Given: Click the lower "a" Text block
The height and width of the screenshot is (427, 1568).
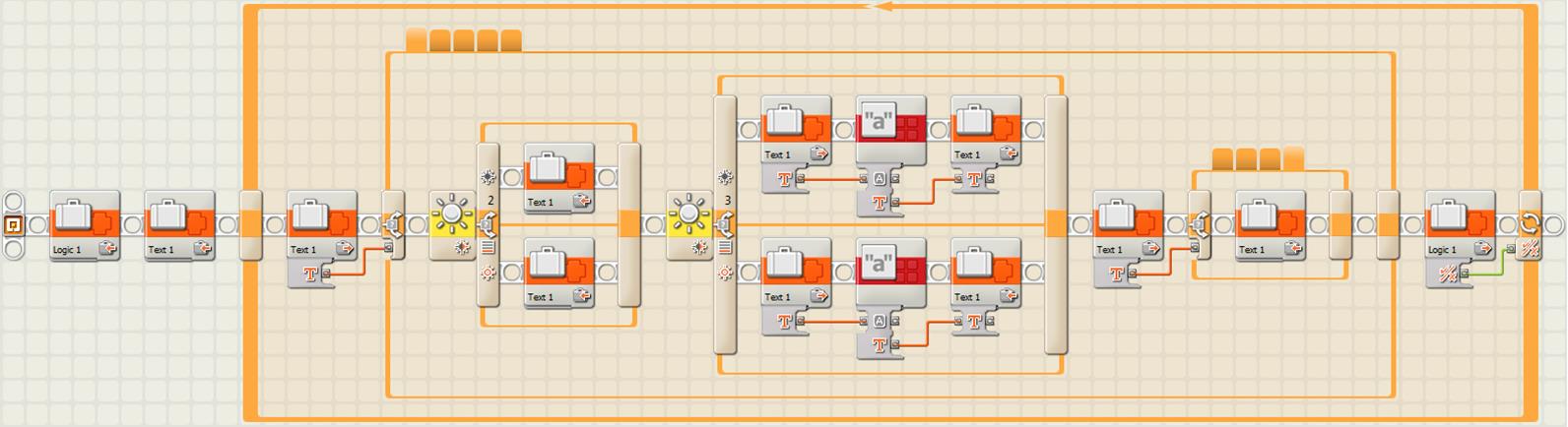Looking at the screenshot, I should (x=890, y=270).
